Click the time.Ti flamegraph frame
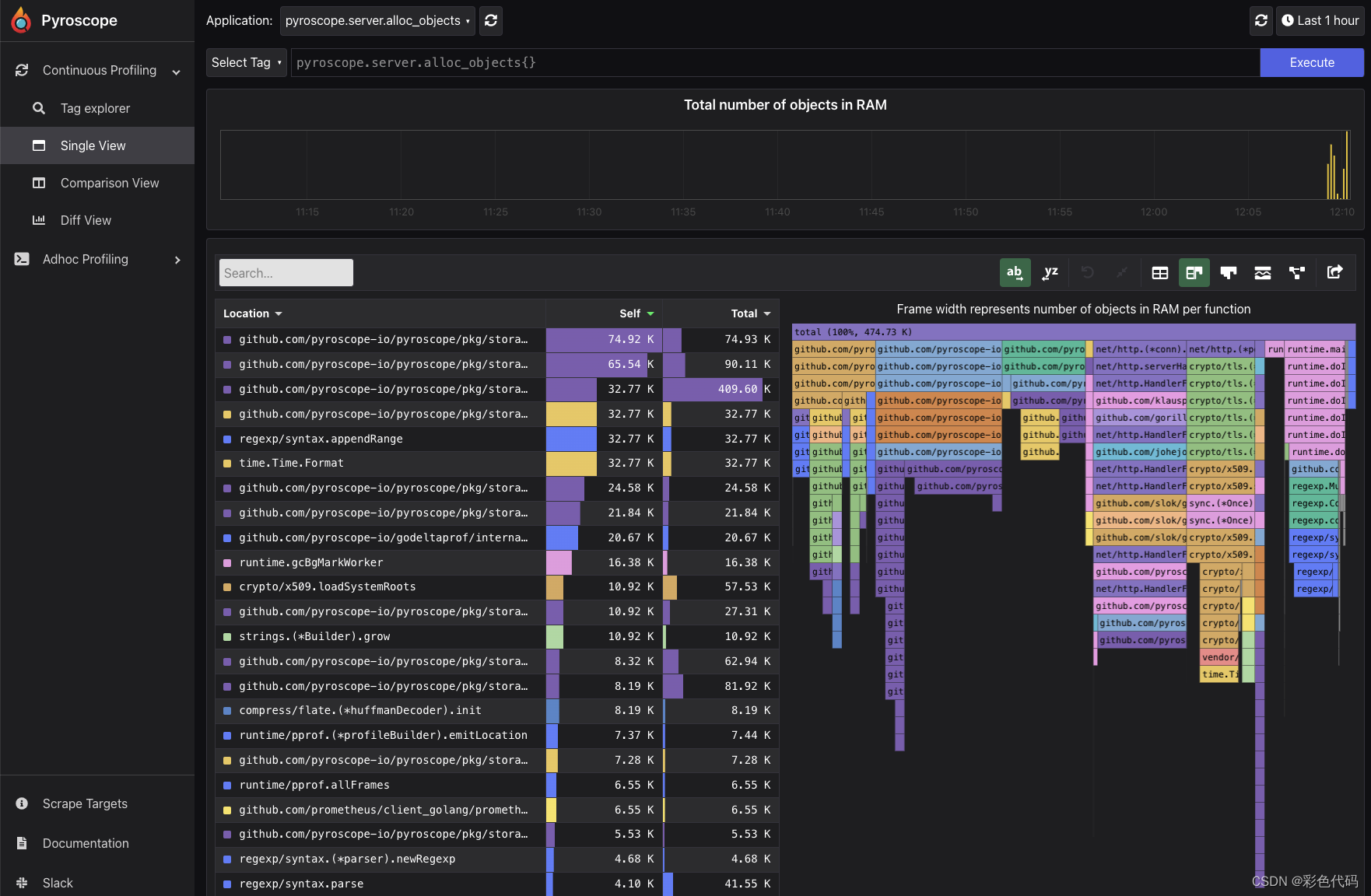 coord(1219,674)
